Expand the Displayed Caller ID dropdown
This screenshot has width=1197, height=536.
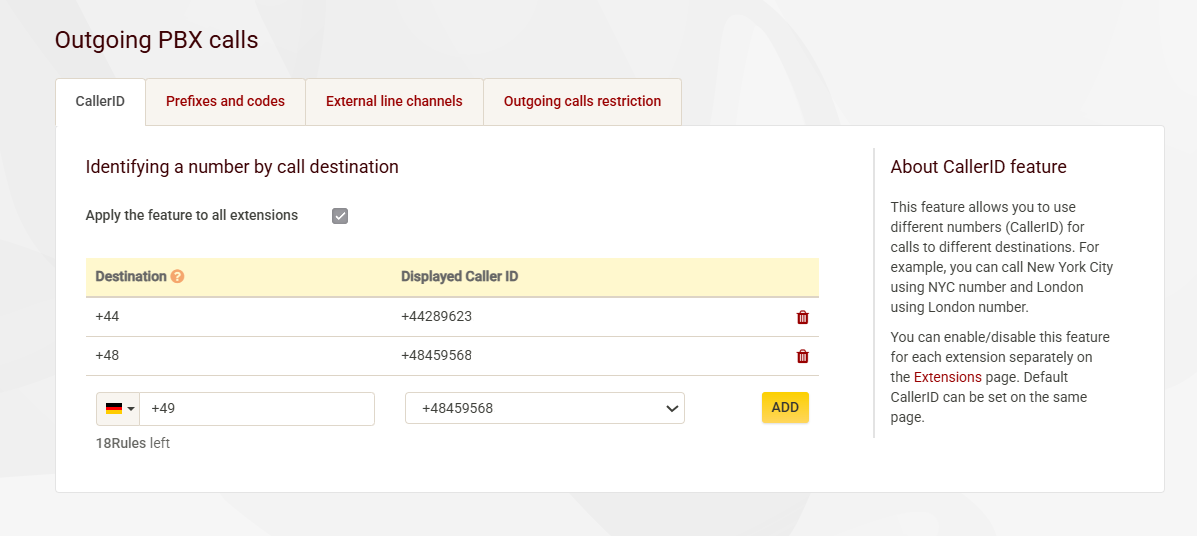pyautogui.click(x=544, y=408)
